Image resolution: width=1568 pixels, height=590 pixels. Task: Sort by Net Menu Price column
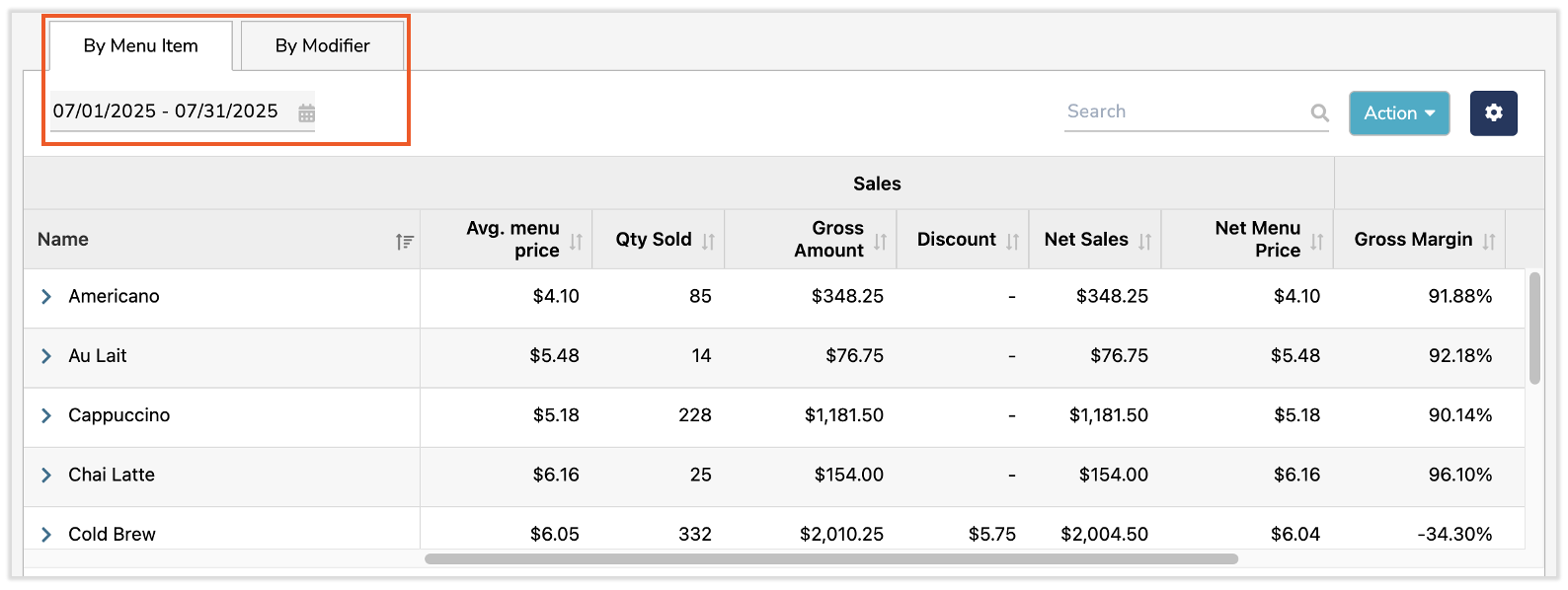click(1316, 241)
